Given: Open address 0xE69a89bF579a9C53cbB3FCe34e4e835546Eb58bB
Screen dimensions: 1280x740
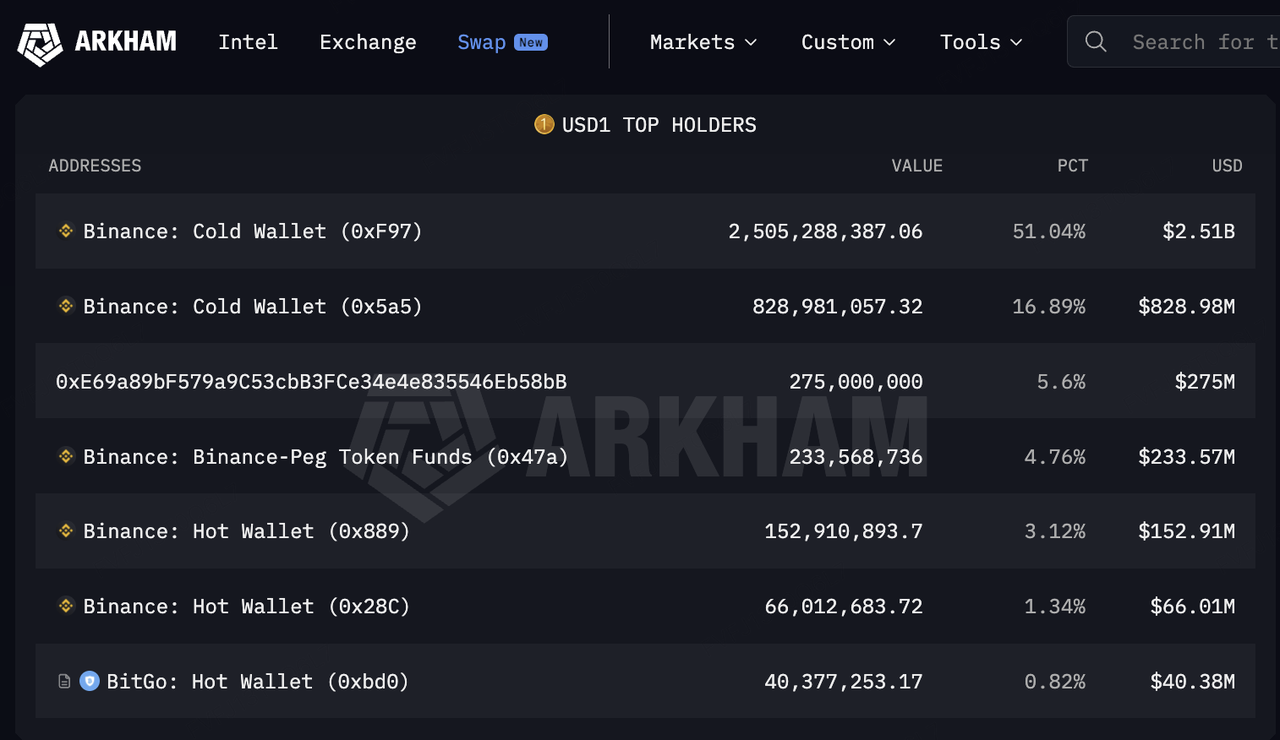Looking at the screenshot, I should click(x=311, y=381).
